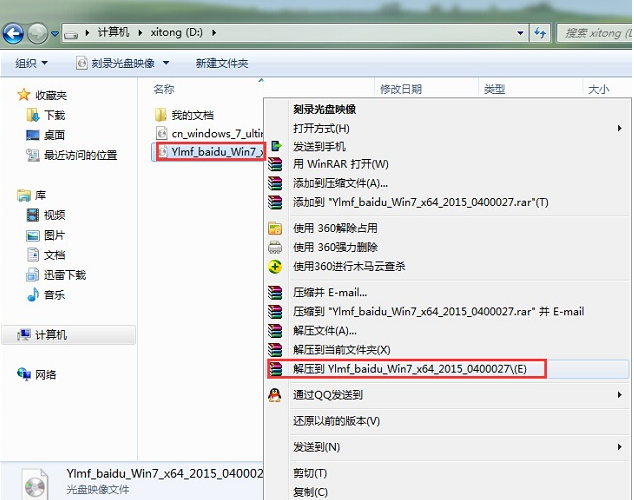The height and width of the screenshot is (500, 634).
Task: Open the 音乐 library in sidebar
Action: 54,295
